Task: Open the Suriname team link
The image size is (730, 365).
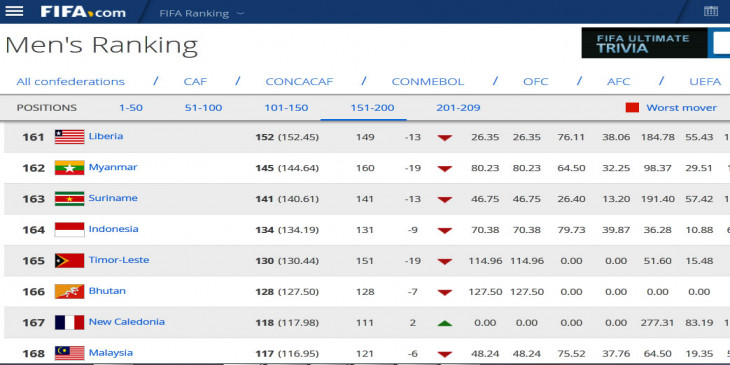Action: pyautogui.click(x=113, y=198)
